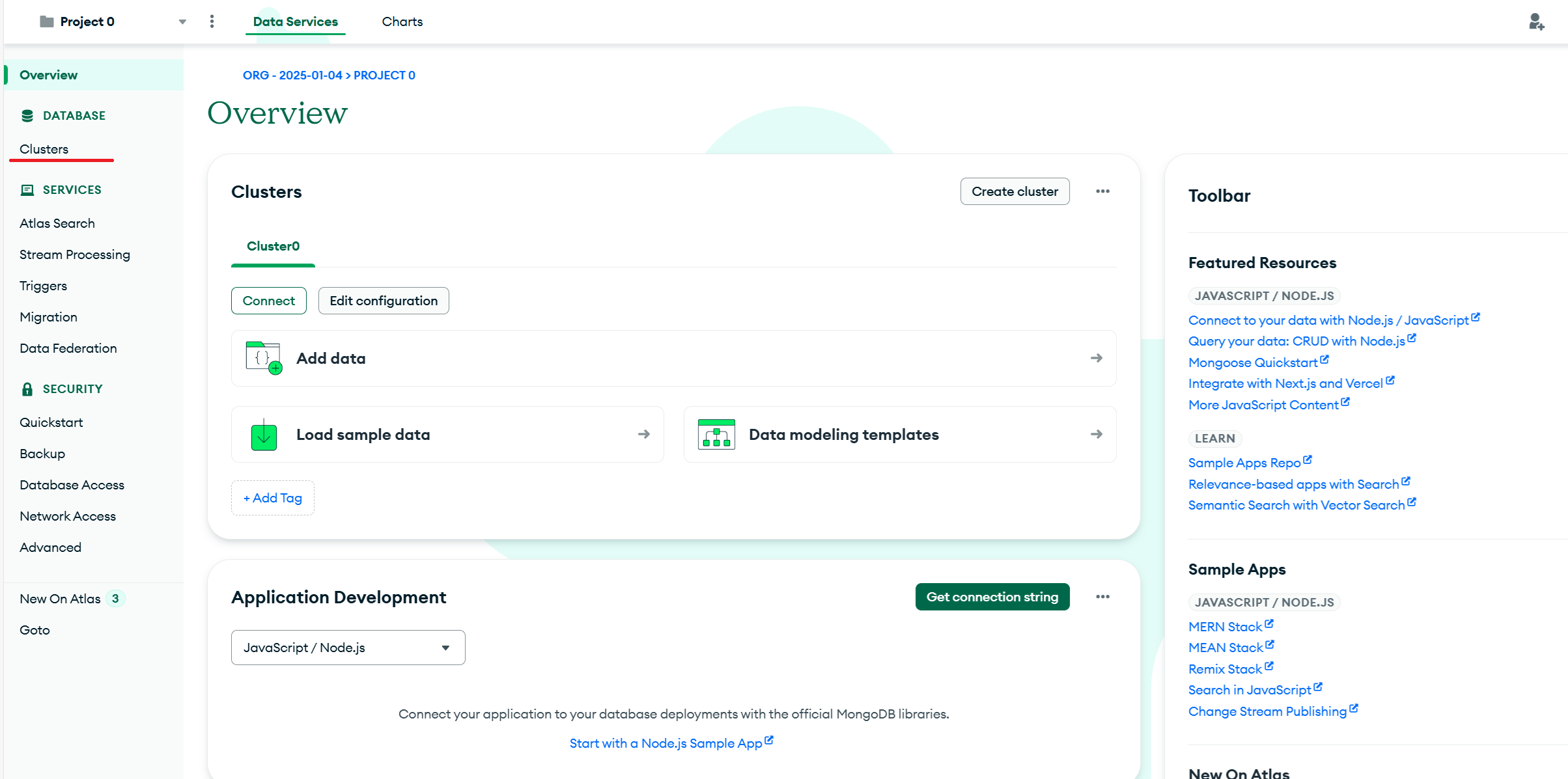Click the invite user icon top right
The image size is (1568, 779).
point(1536,22)
